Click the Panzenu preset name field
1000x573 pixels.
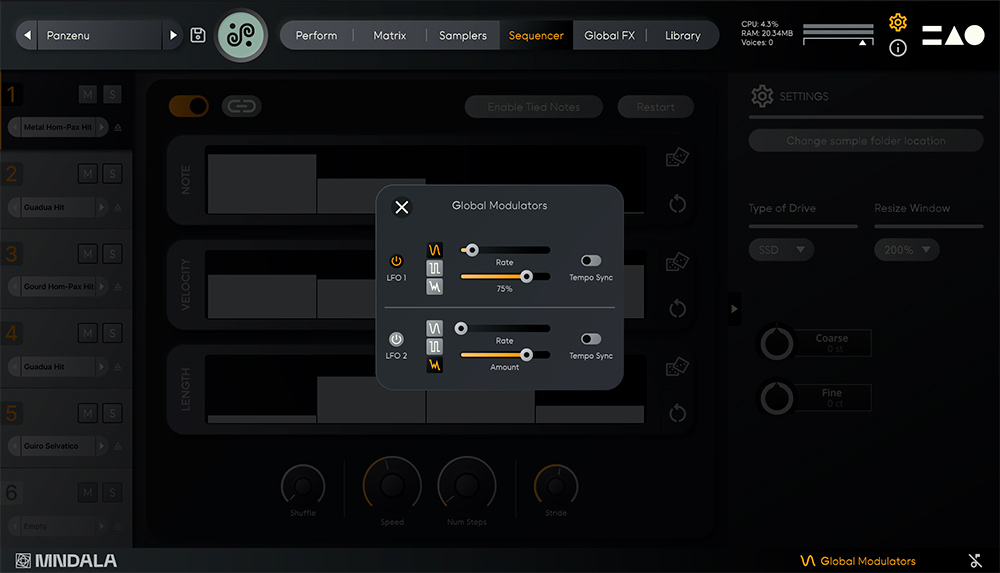point(99,36)
